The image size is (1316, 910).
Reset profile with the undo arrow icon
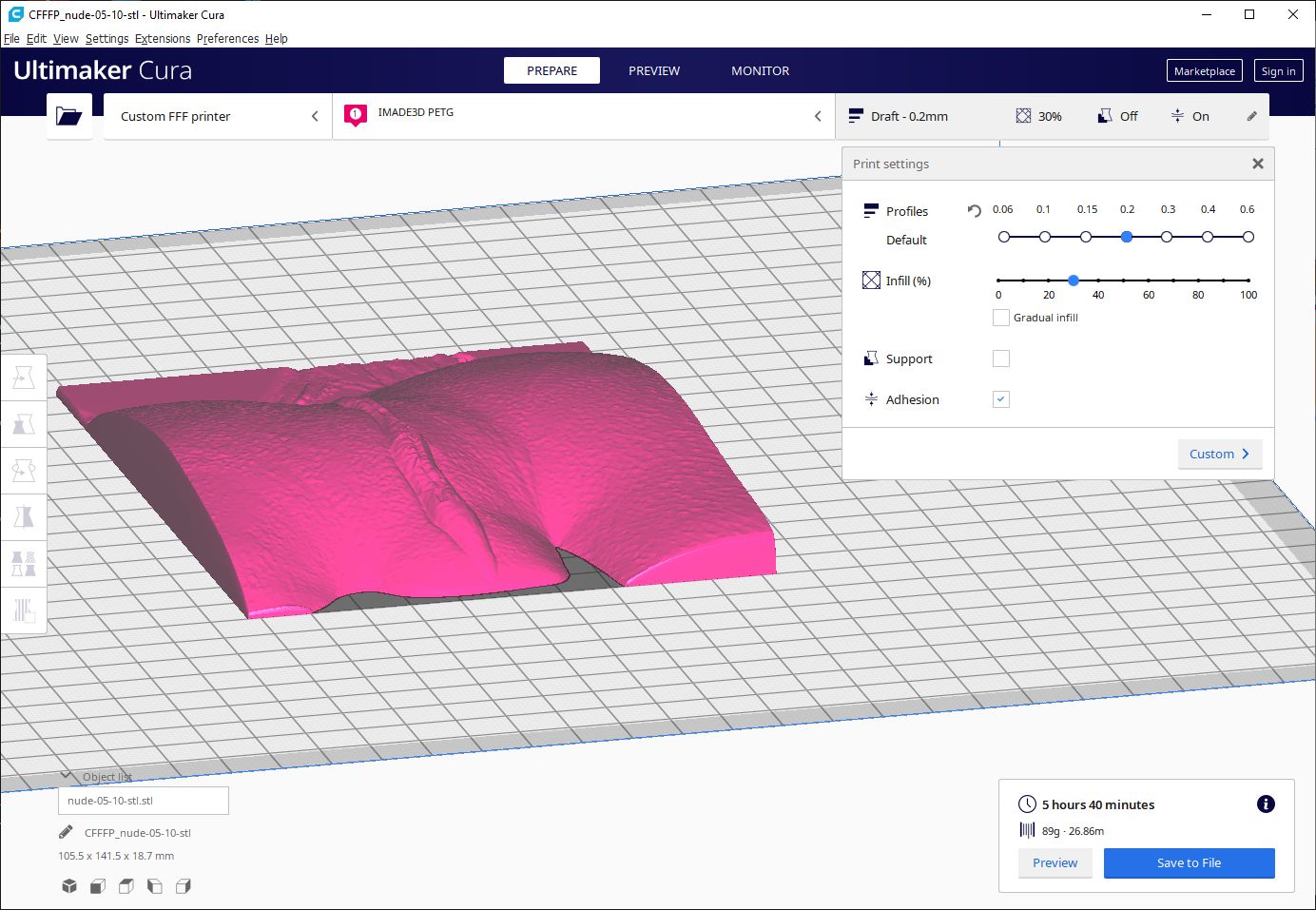[974, 210]
